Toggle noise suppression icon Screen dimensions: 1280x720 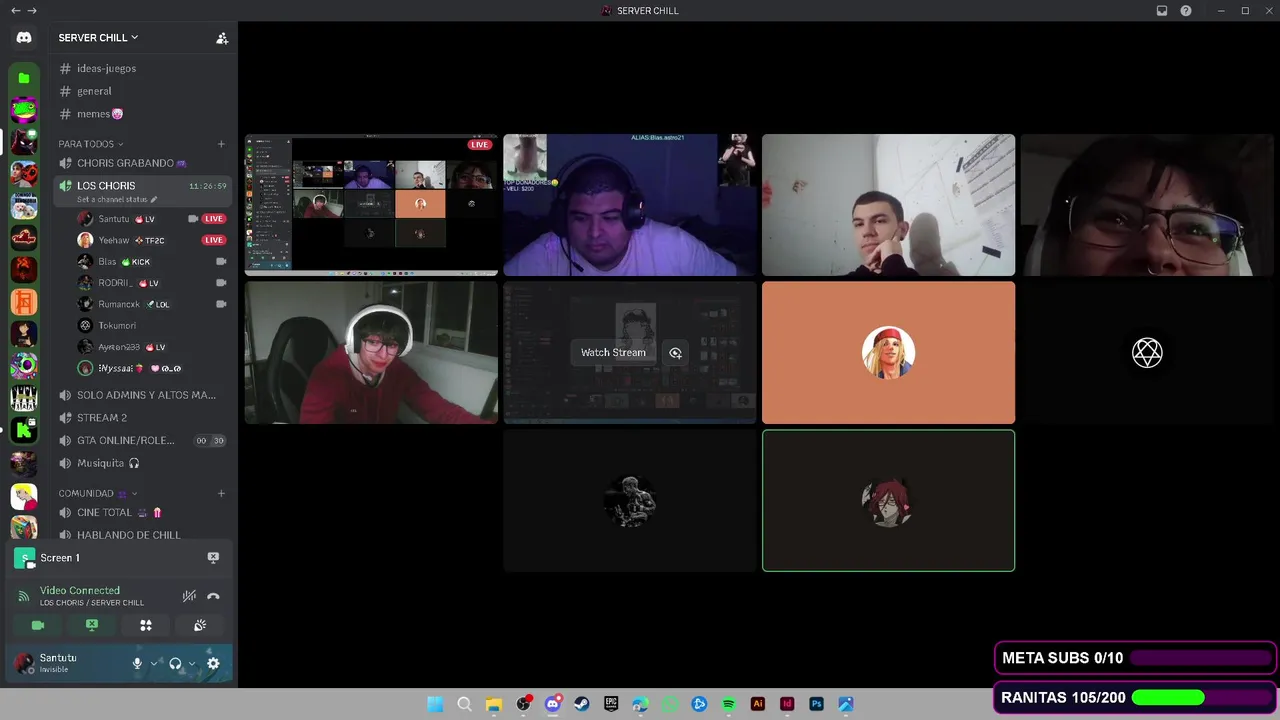tap(189, 596)
